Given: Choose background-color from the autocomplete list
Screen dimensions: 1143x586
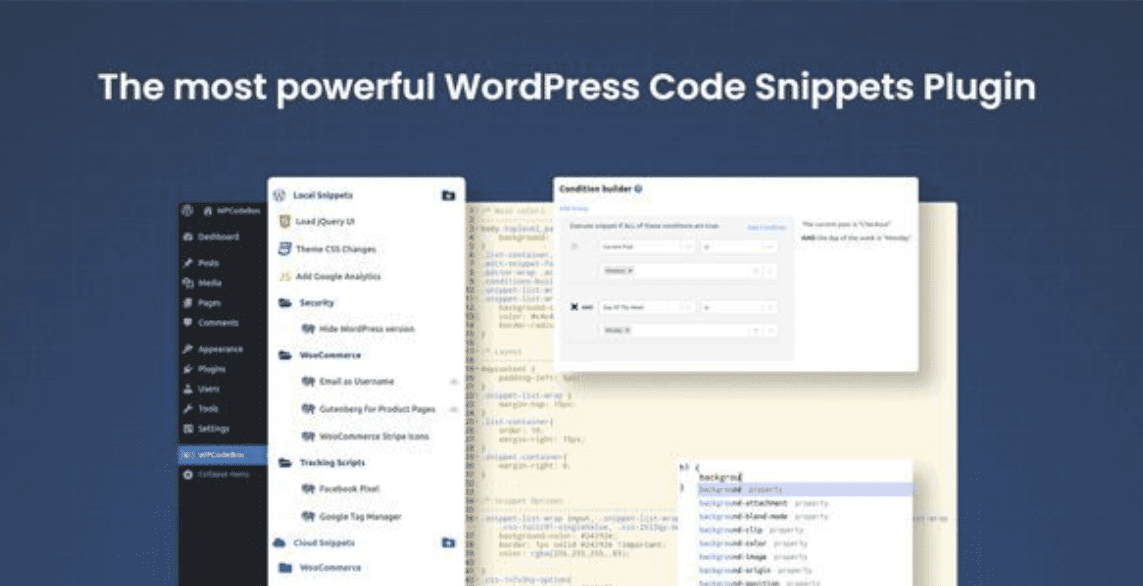Looking at the screenshot, I should [741, 542].
